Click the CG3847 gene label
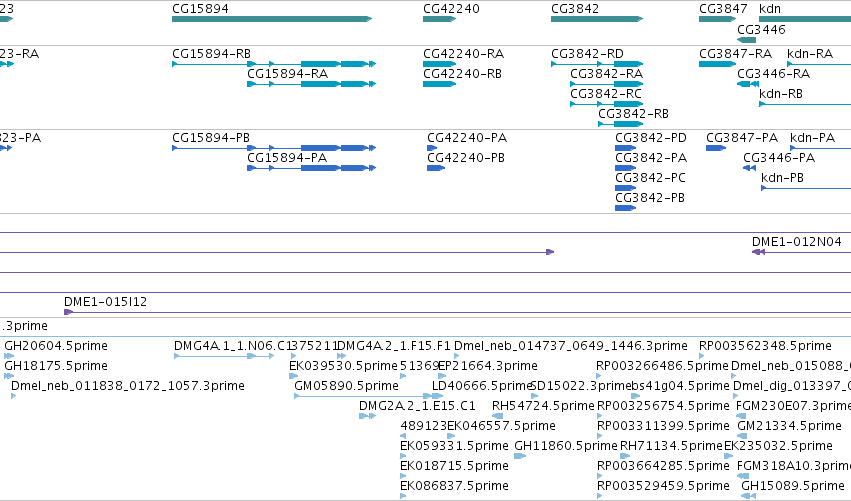The width and height of the screenshot is (851, 501). coord(723,9)
